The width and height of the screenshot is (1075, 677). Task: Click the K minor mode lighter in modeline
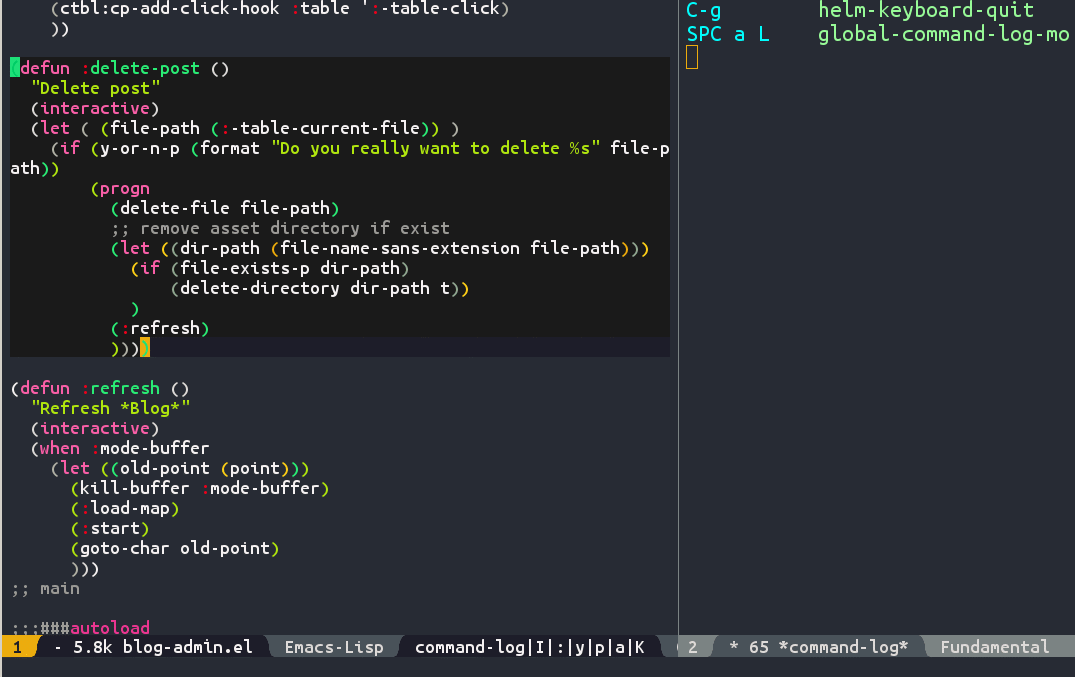point(639,647)
